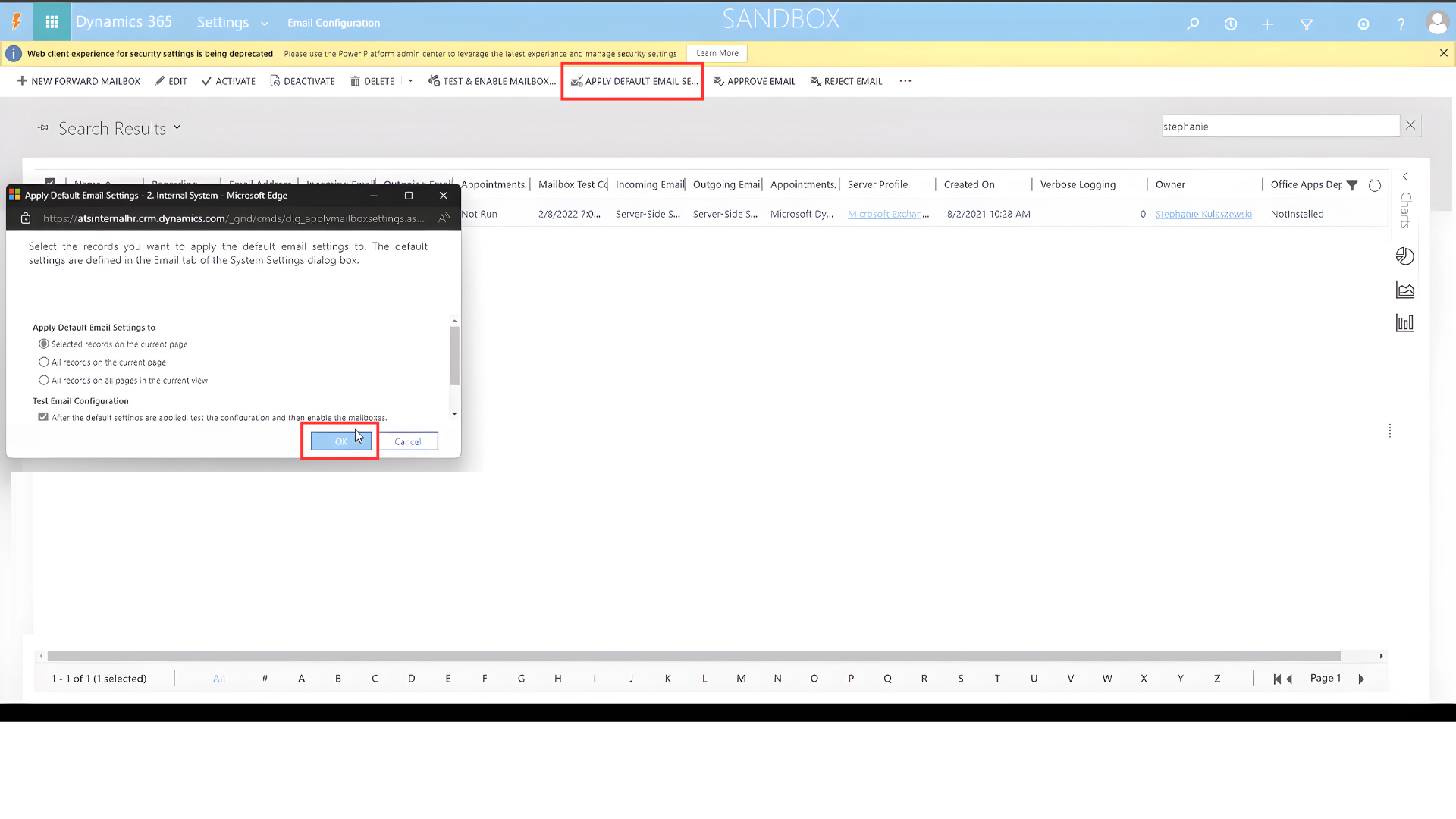Dismiss the yellow deprecation notification bar
This screenshot has width=1456, height=819.
1443,53
